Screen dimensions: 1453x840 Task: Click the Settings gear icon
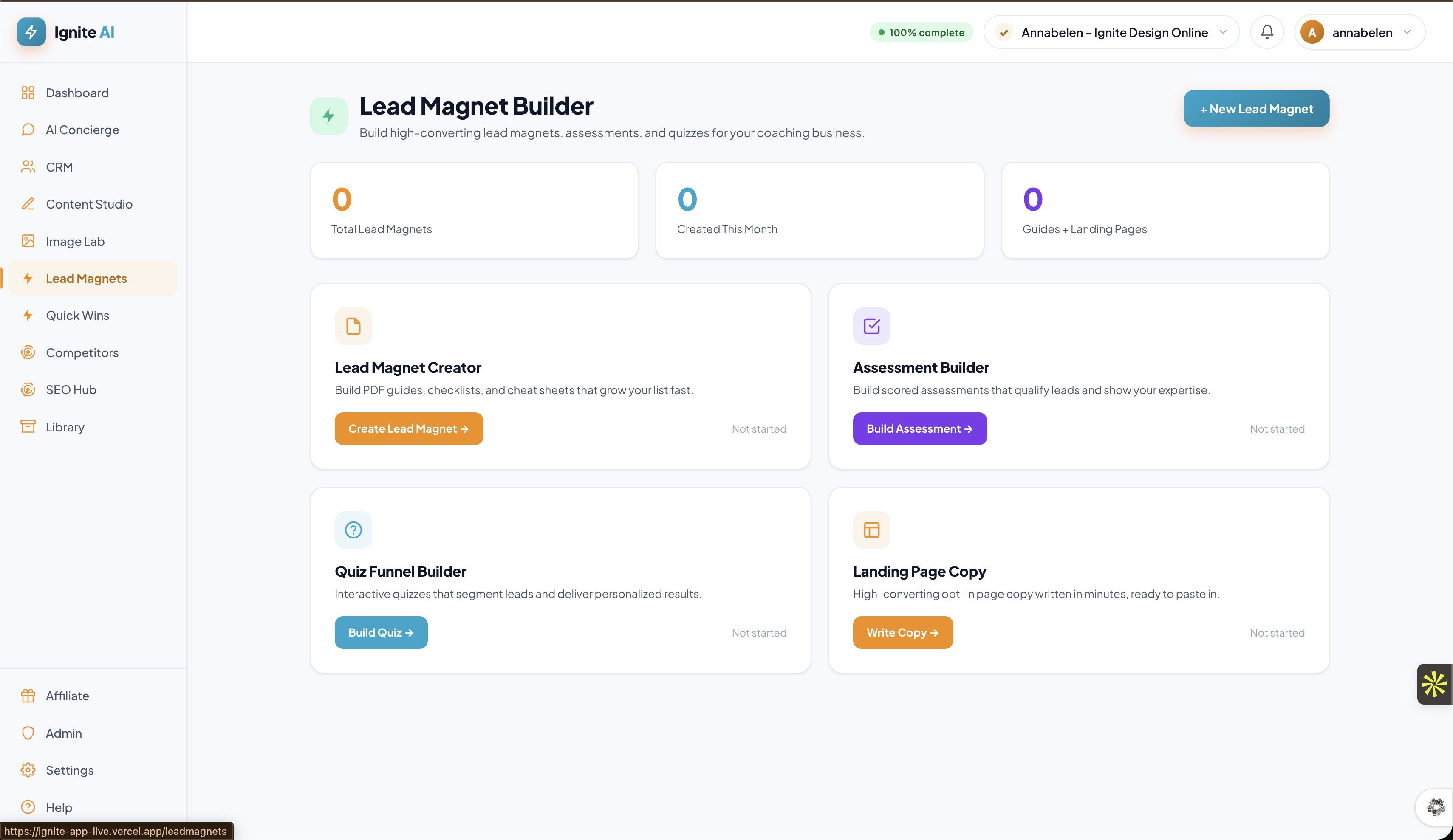(28, 770)
